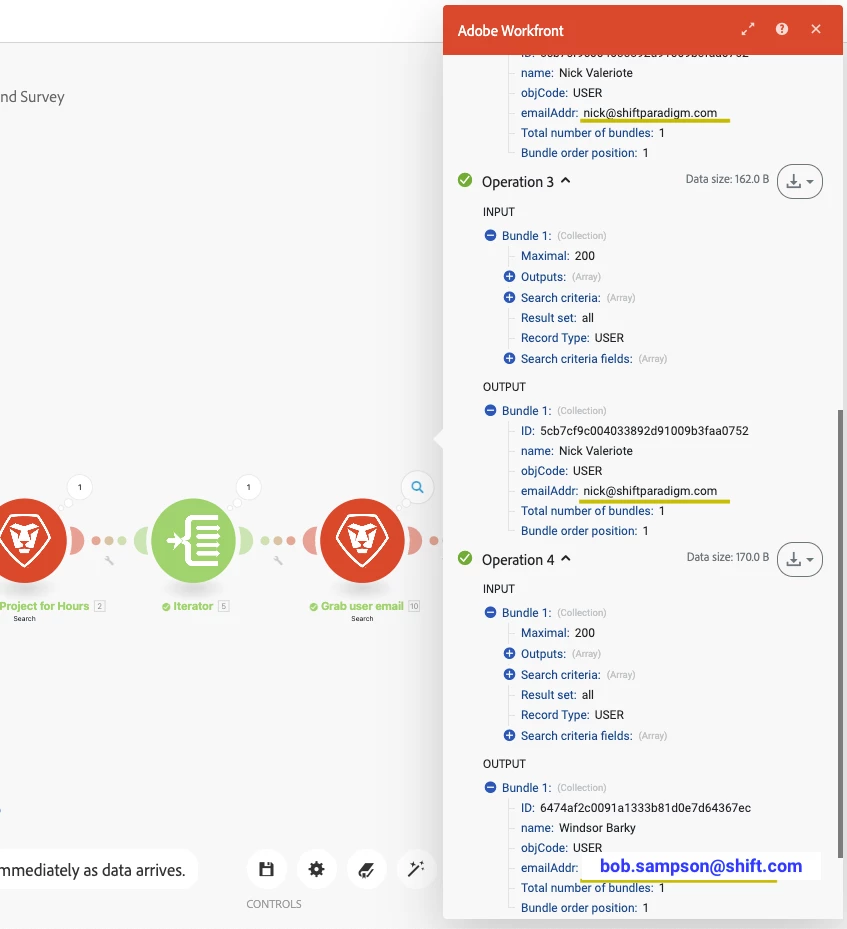Click the number 10 badge beside Grab user email

point(414,606)
